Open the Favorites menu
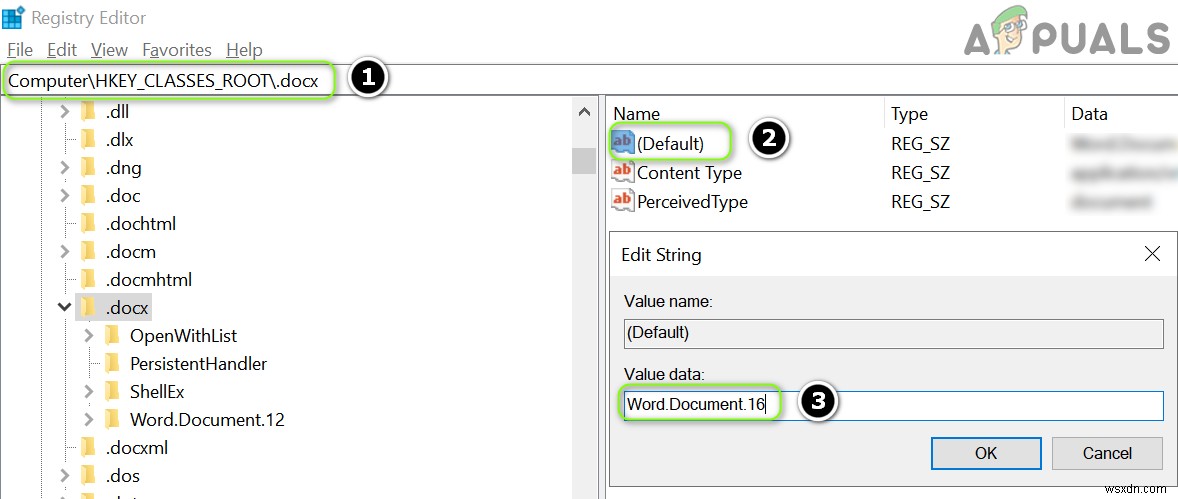 (x=177, y=49)
